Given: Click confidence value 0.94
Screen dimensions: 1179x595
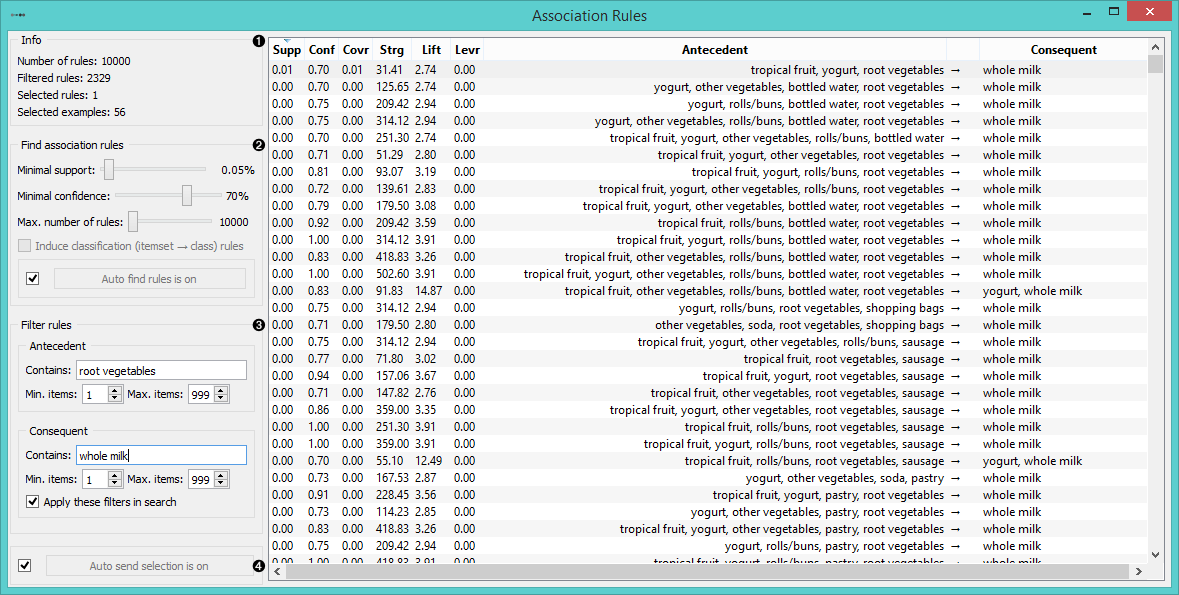Looking at the screenshot, I should click(318, 376).
